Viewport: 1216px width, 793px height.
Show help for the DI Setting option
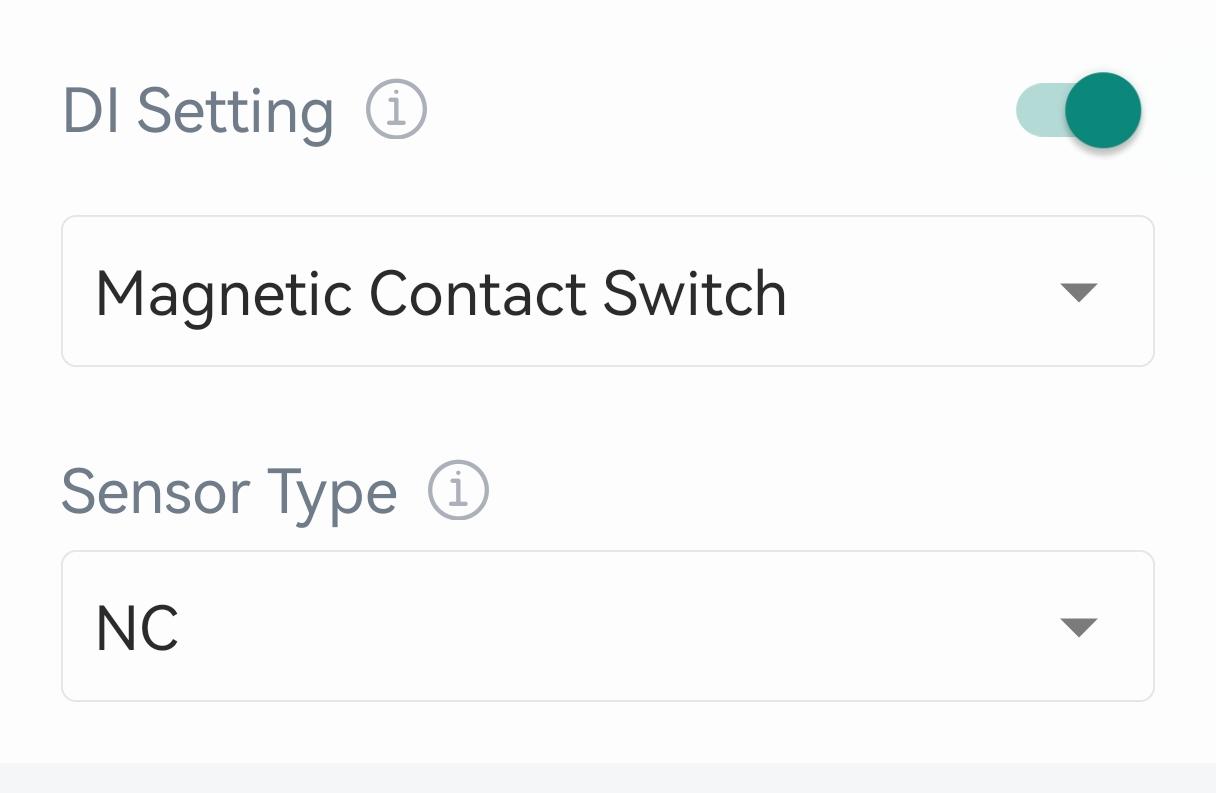[396, 109]
